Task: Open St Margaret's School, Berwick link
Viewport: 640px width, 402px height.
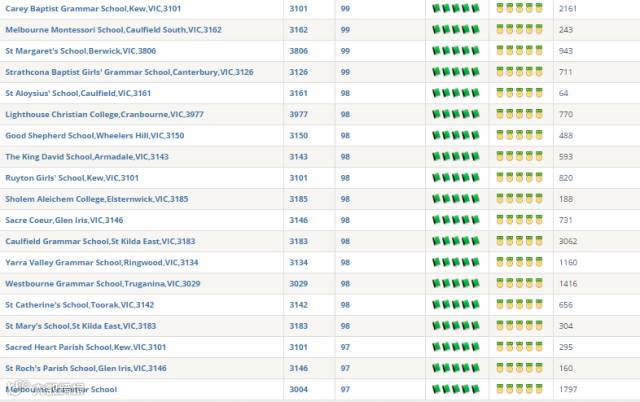Action: pos(81,51)
